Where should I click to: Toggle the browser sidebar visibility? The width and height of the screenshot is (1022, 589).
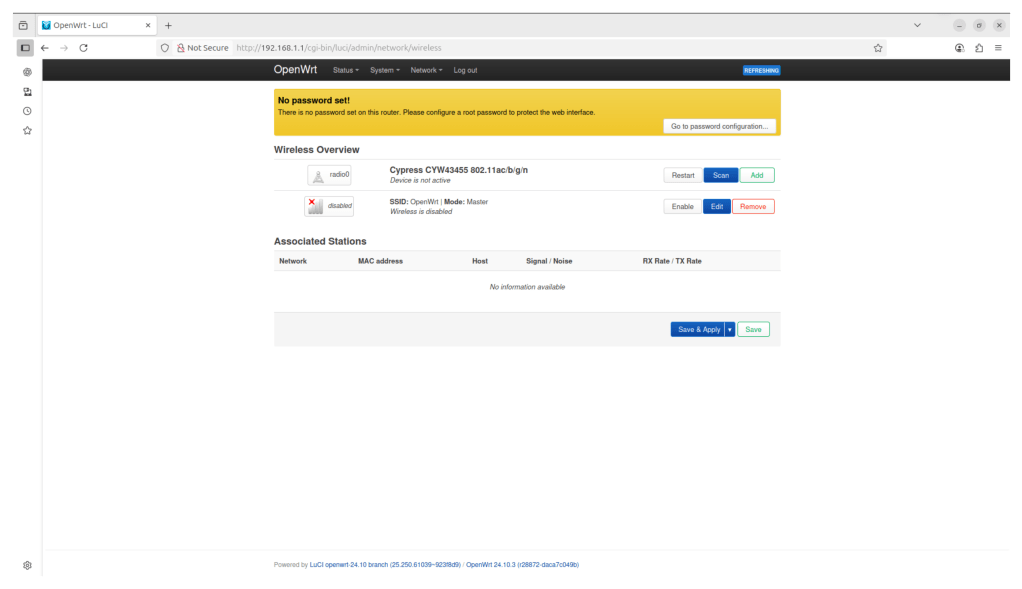tap(25, 47)
